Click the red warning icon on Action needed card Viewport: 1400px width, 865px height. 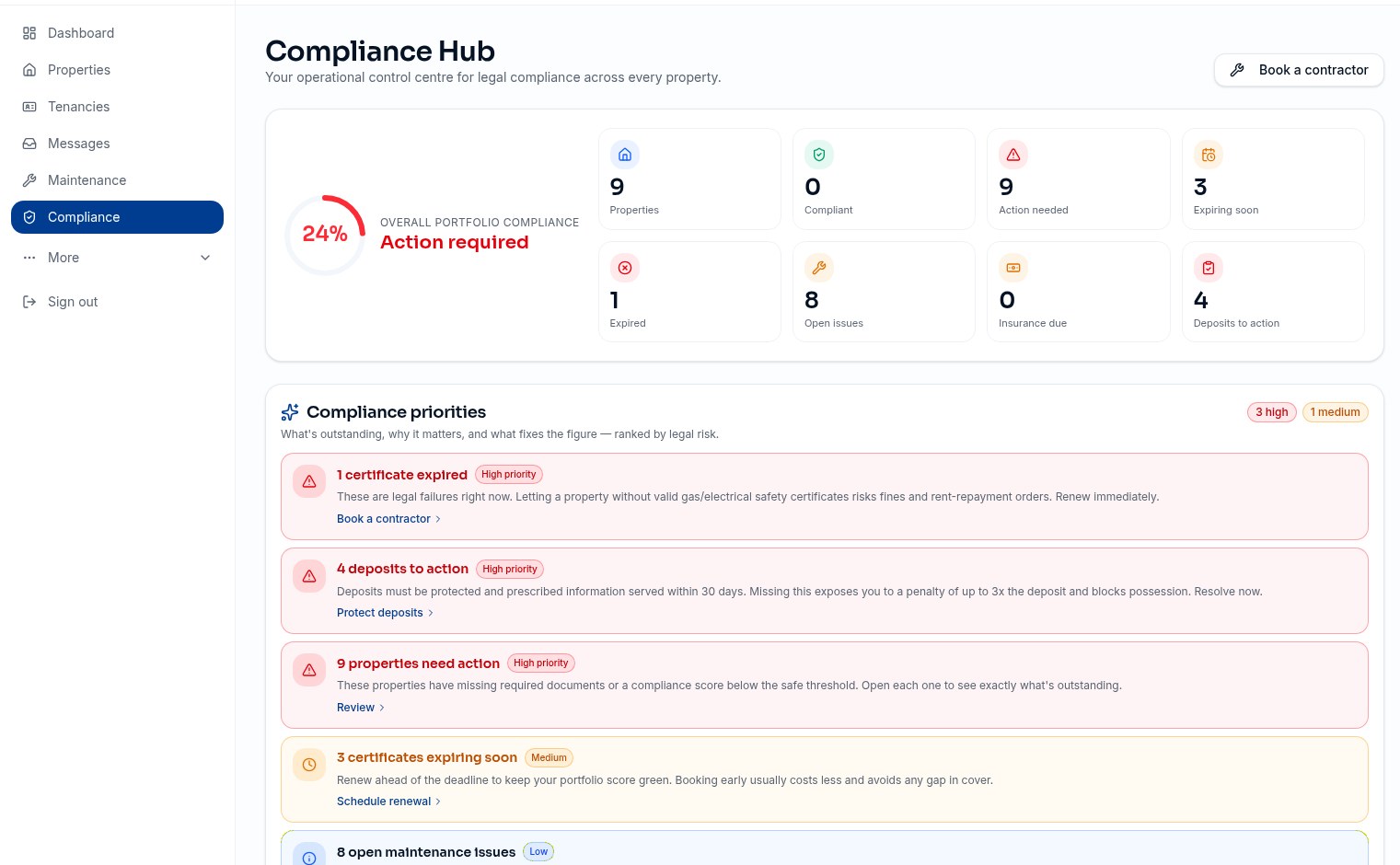(1013, 155)
